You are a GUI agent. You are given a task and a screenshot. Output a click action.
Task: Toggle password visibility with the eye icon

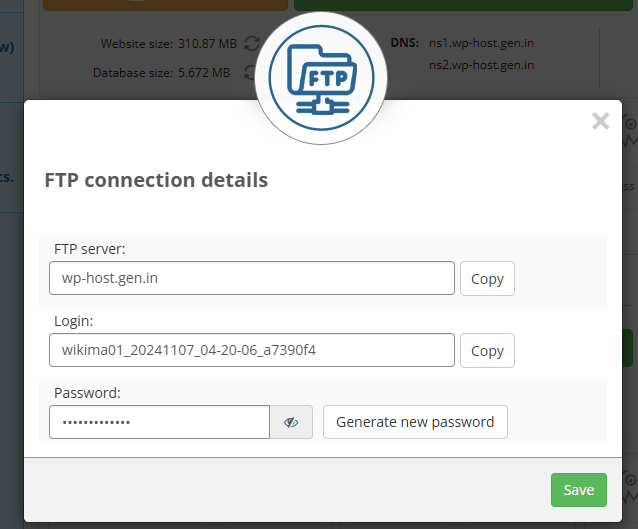pyautogui.click(x=291, y=422)
